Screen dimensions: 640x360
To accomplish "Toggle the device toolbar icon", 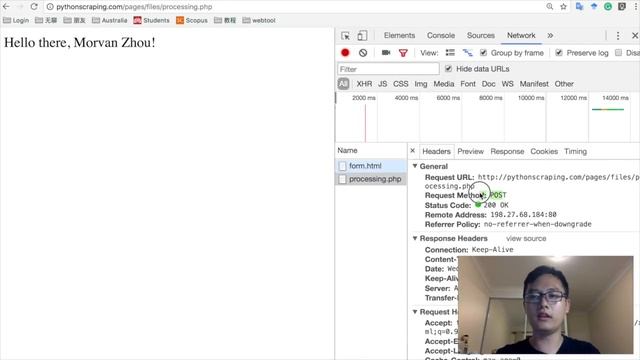I will (x=362, y=36).
